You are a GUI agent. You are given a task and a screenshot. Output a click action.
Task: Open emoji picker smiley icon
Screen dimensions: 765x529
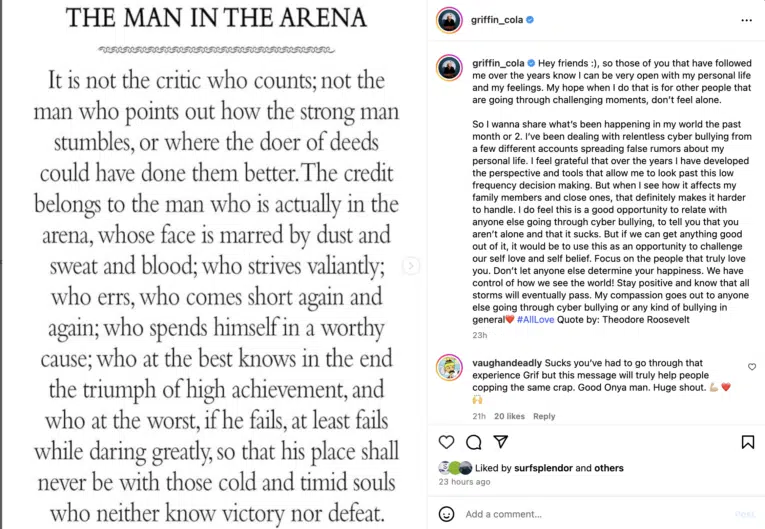[446, 514]
